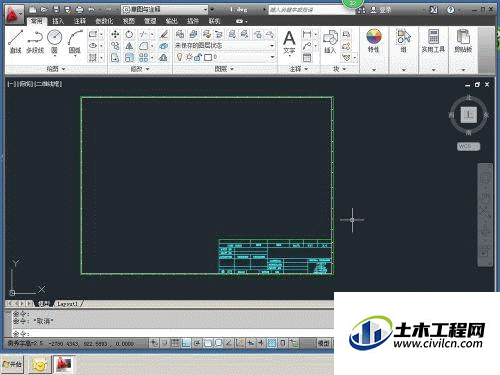The image size is (500, 375).
Task: Toggle the highlighted transparency status bar button
Action: tap(272, 342)
